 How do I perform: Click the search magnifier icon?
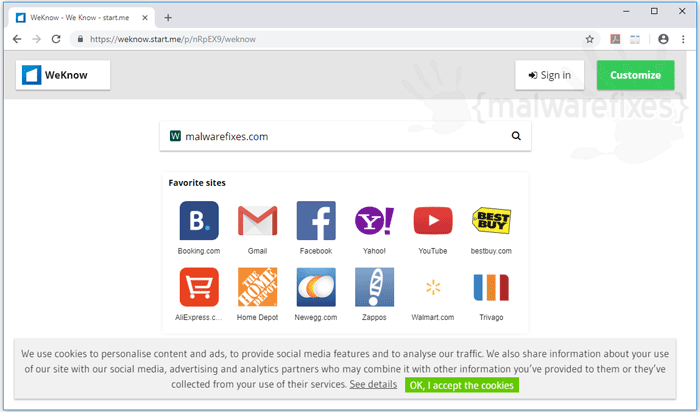(516, 136)
